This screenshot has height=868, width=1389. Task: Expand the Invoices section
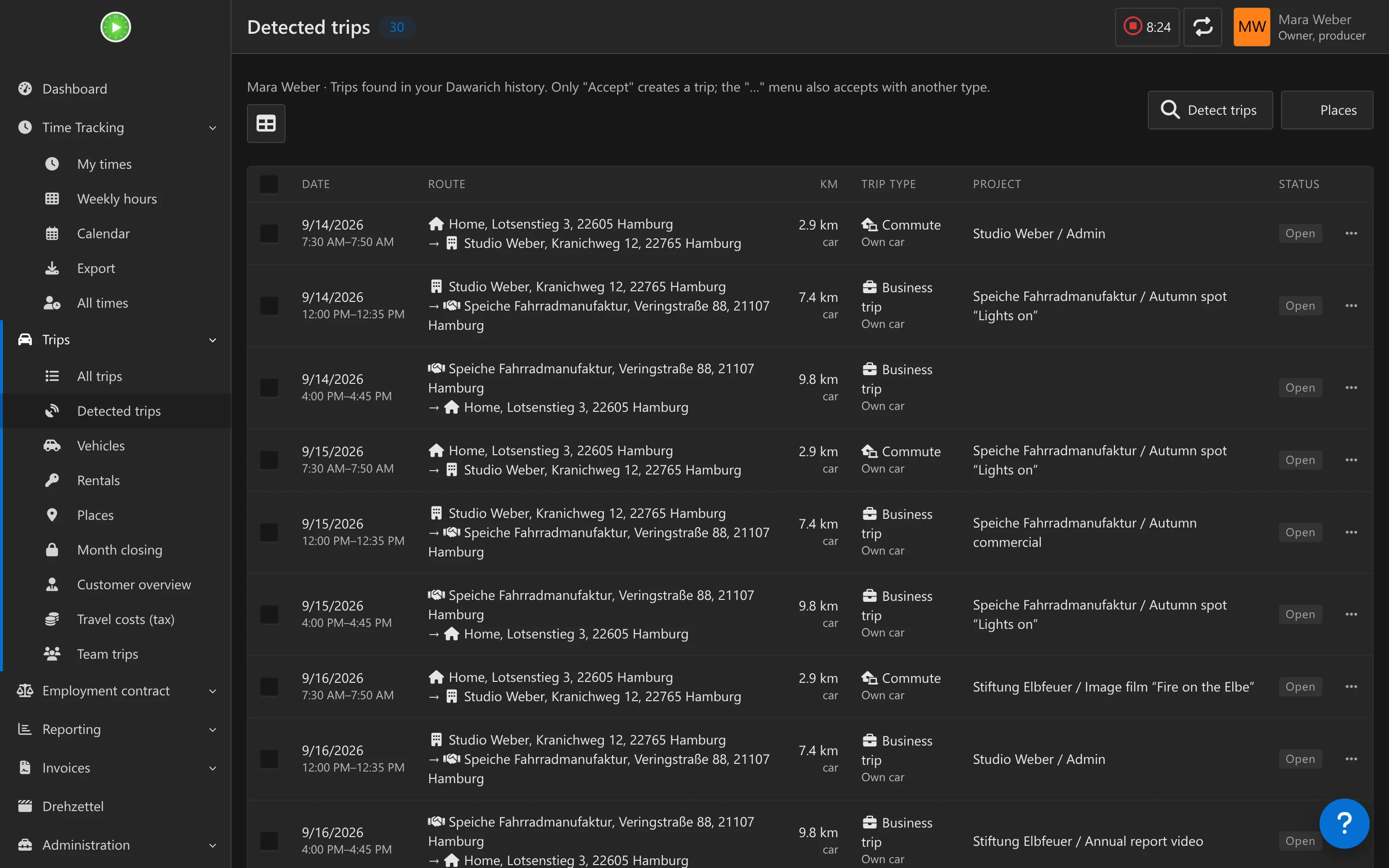(x=115, y=768)
